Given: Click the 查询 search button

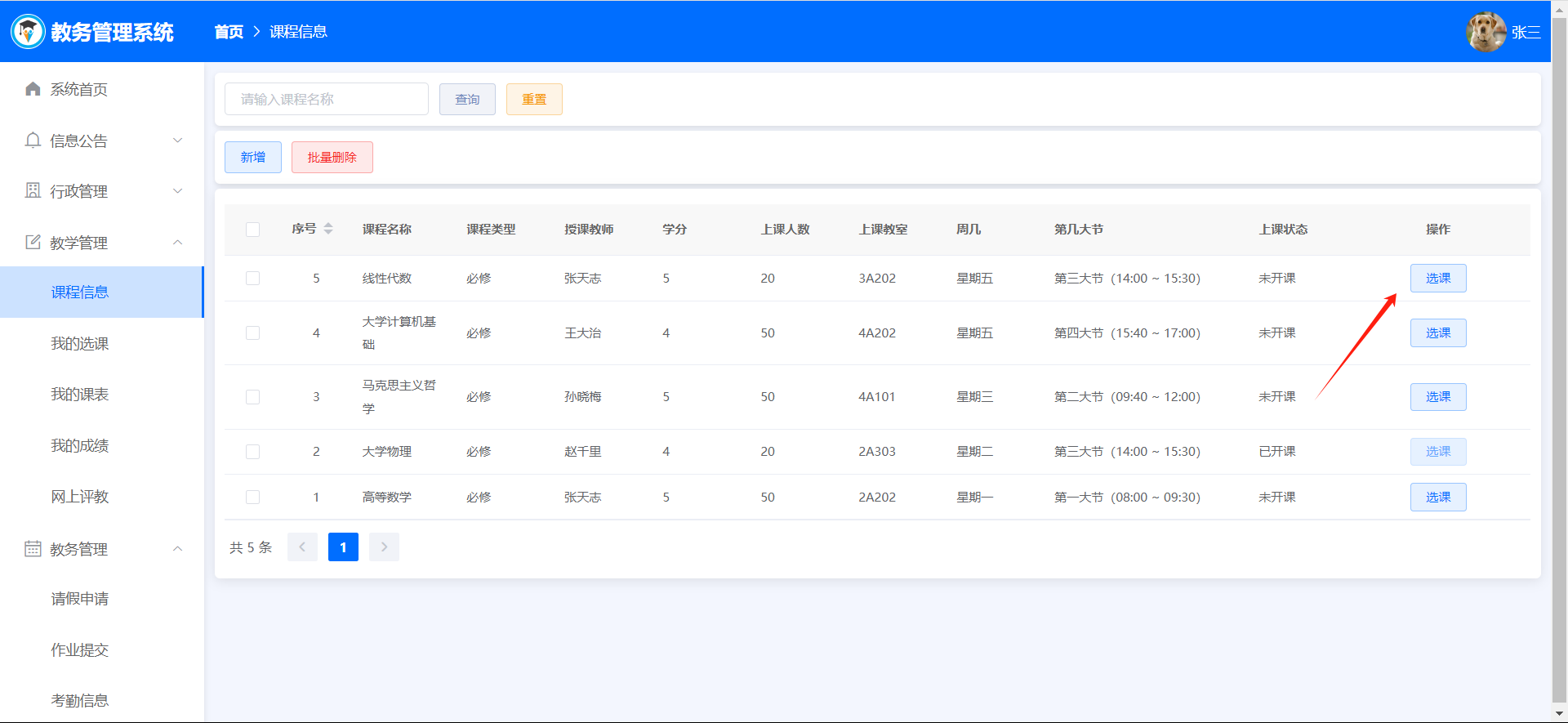Looking at the screenshot, I should tap(467, 99).
